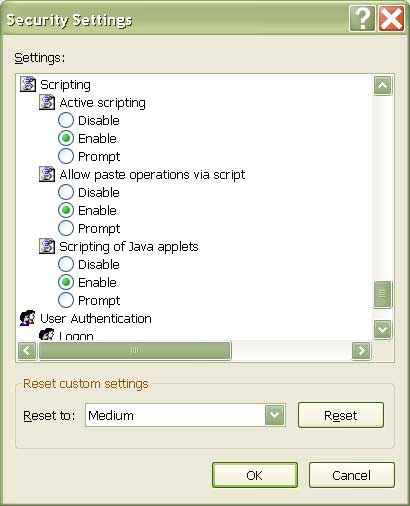Select Prompt under Active scripting
Screen dimensions: 410x506
tap(66, 156)
